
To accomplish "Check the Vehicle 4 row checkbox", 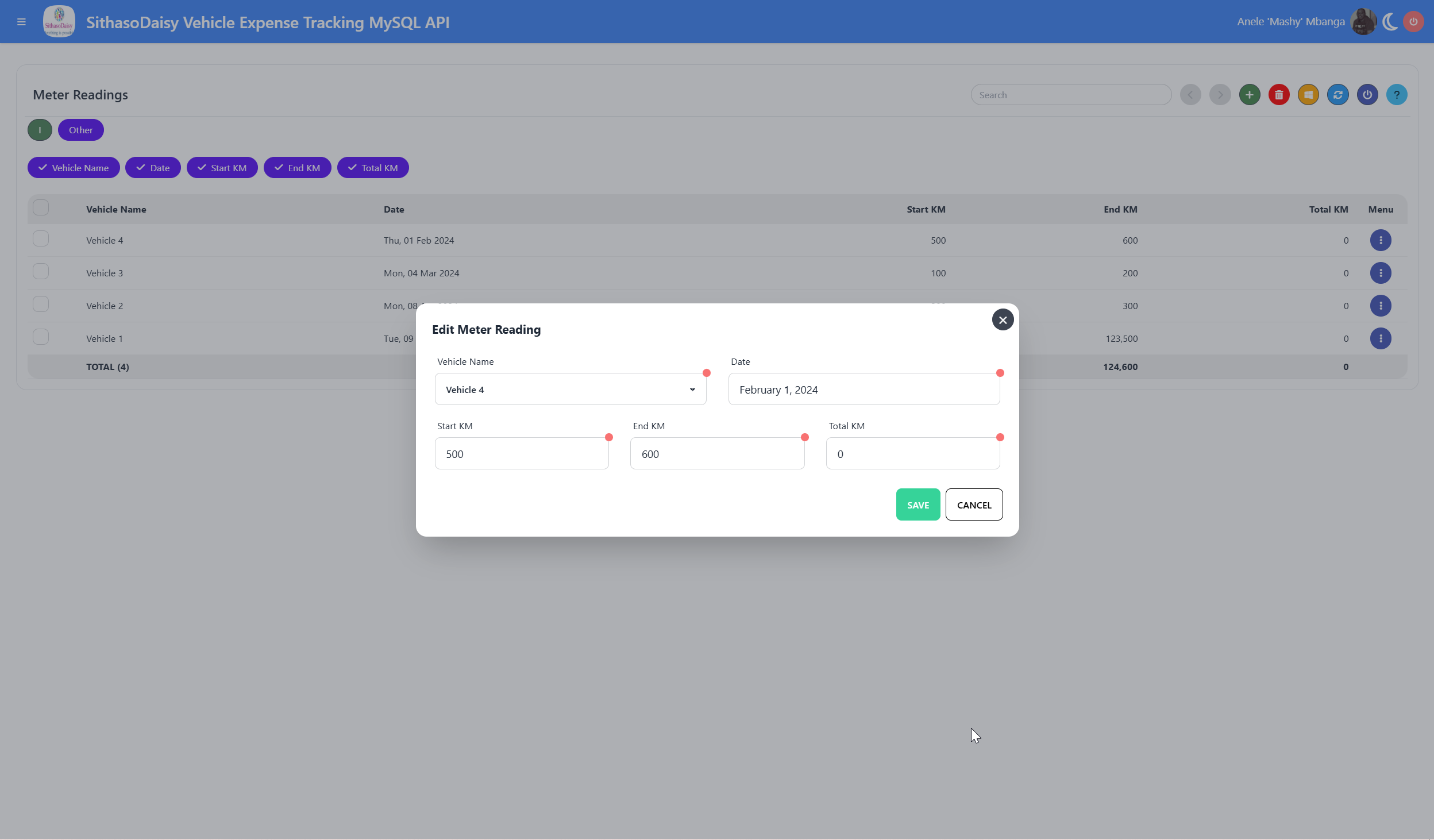I will tap(41, 238).
